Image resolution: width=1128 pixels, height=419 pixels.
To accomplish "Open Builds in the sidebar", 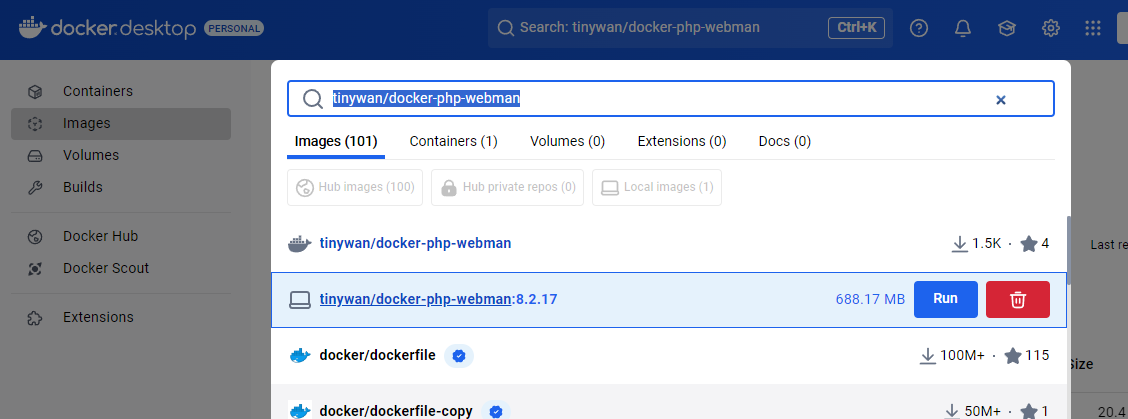I will click(x=121, y=187).
